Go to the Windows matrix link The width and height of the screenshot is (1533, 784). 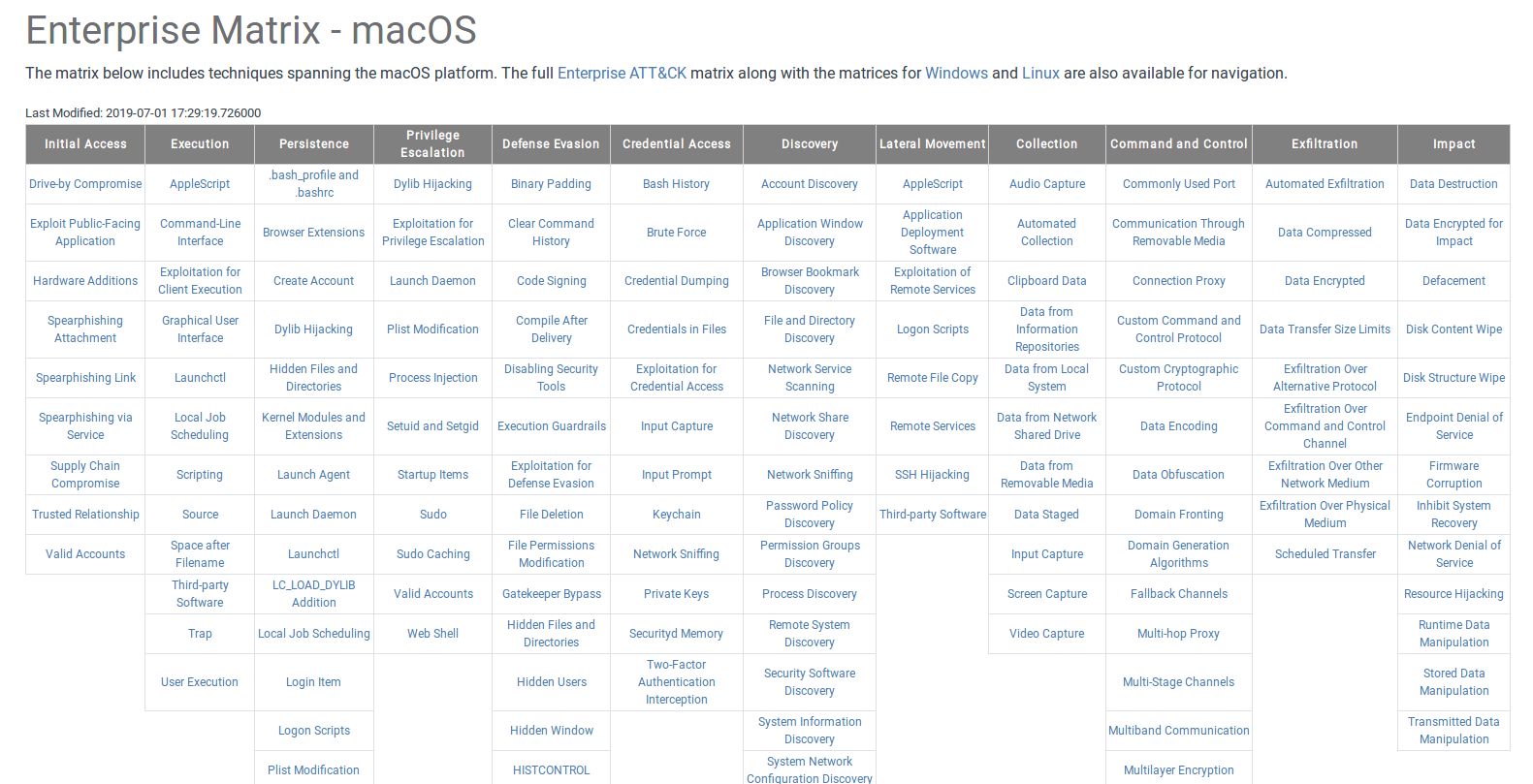click(956, 73)
